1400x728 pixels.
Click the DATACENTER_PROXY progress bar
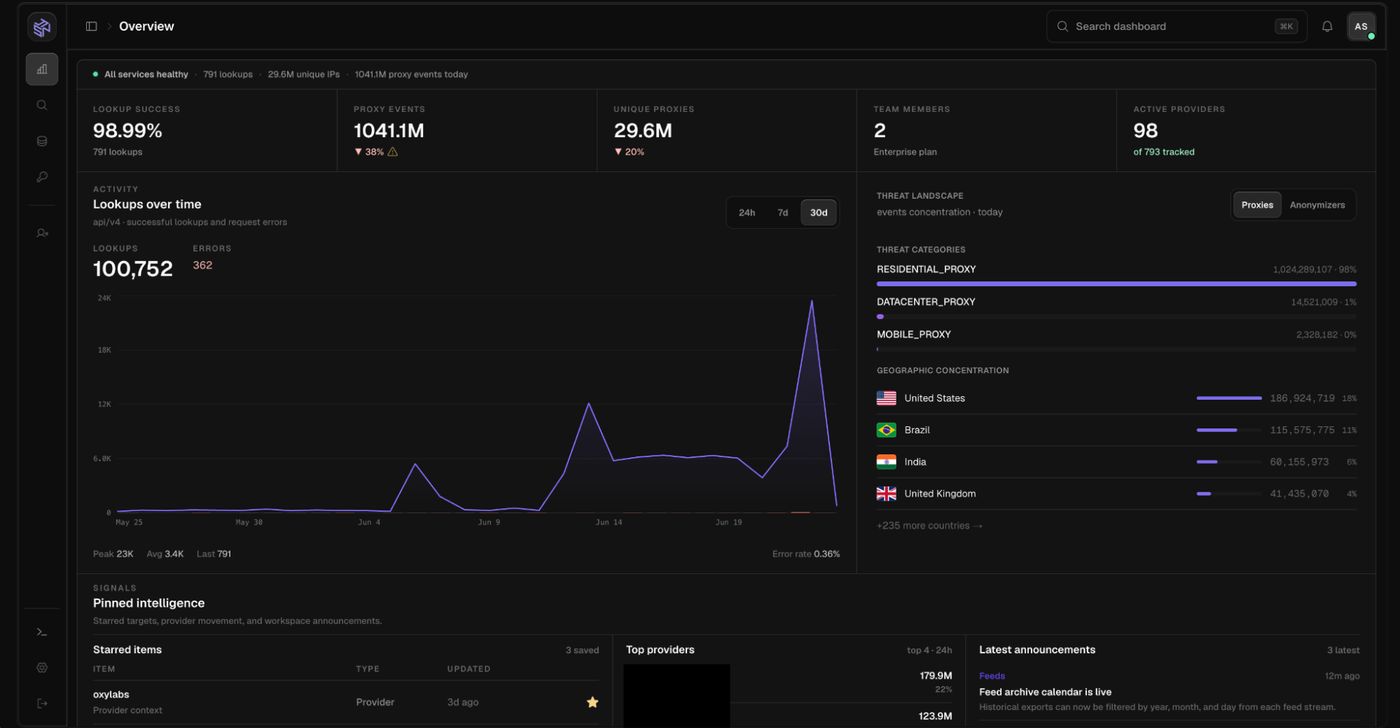click(1117, 317)
